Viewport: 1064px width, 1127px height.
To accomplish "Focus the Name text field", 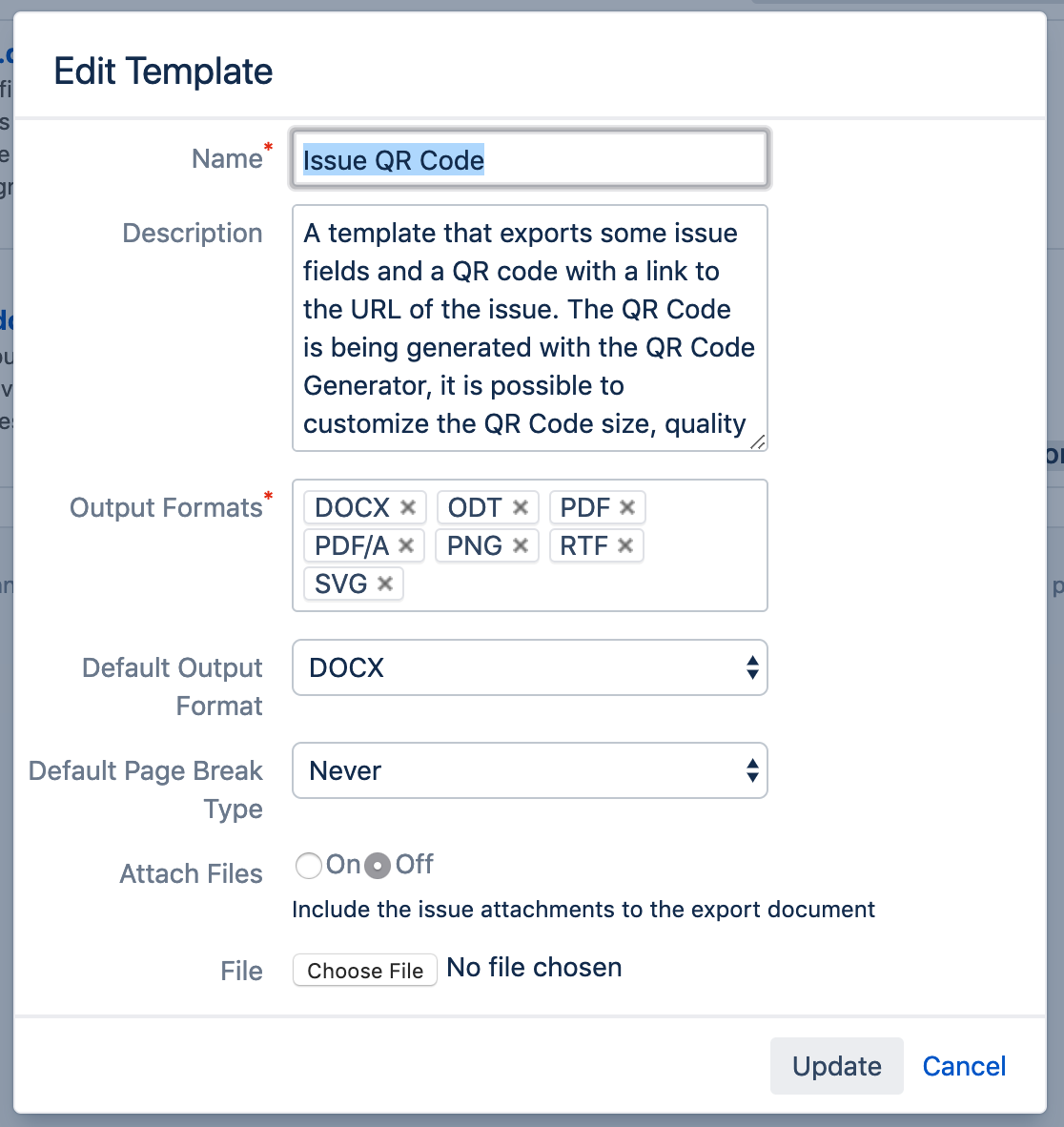I will click(x=529, y=159).
